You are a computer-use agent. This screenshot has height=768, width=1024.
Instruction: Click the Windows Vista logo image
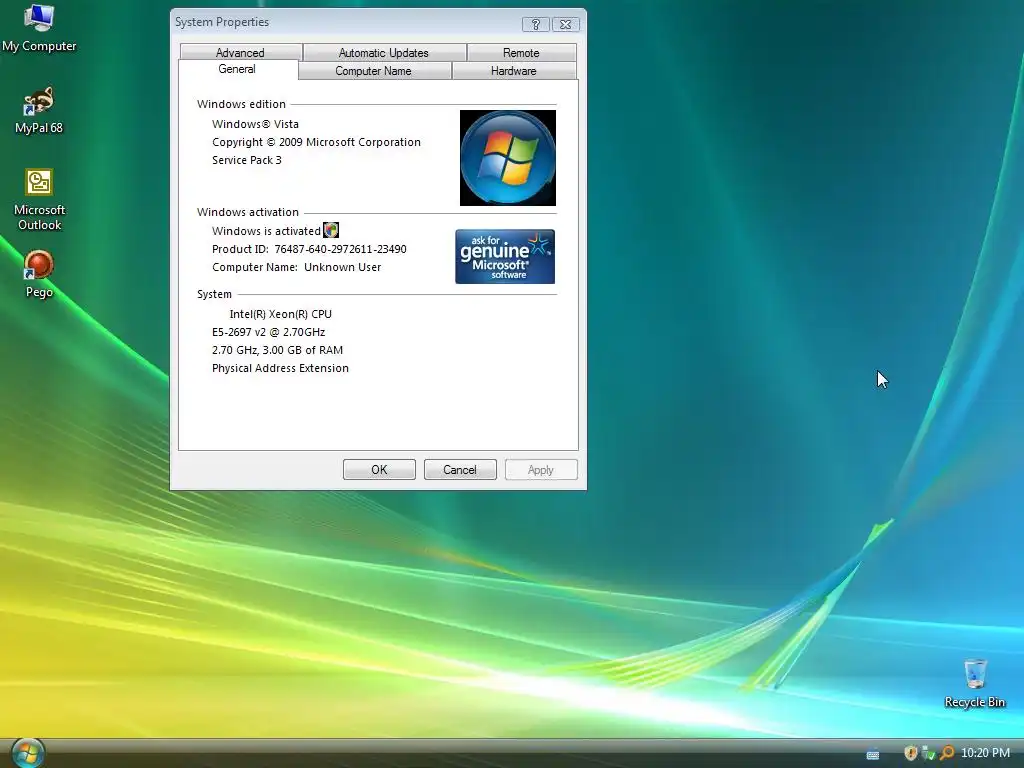[x=507, y=157]
